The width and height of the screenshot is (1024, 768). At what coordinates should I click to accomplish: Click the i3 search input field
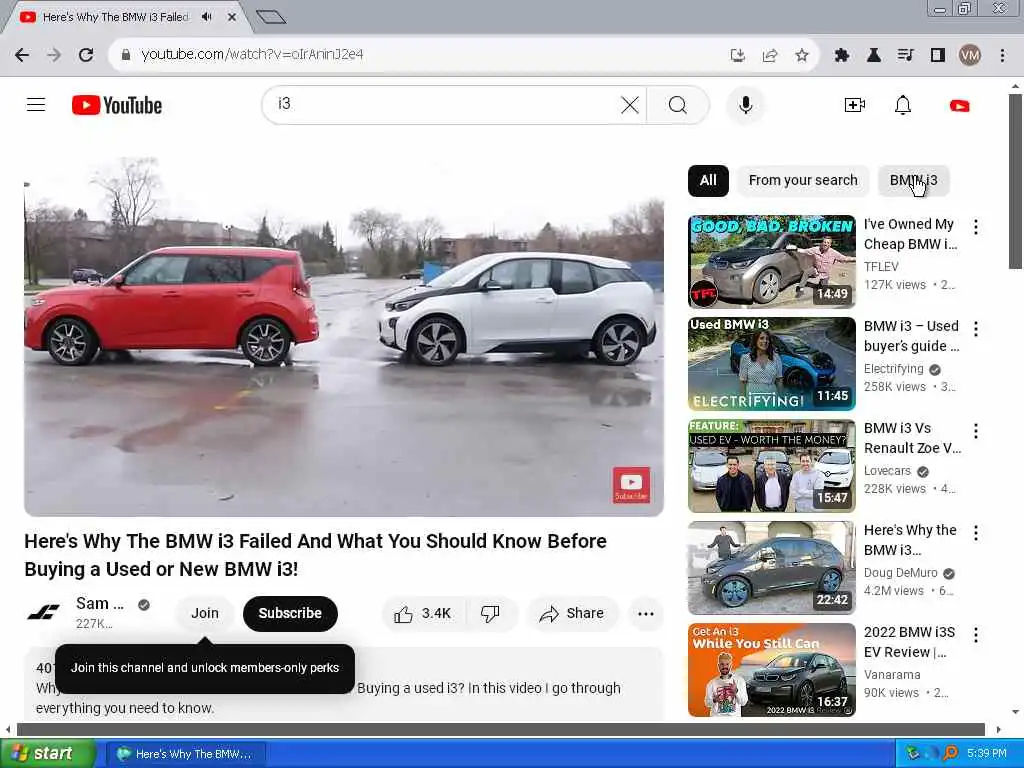tap(446, 104)
